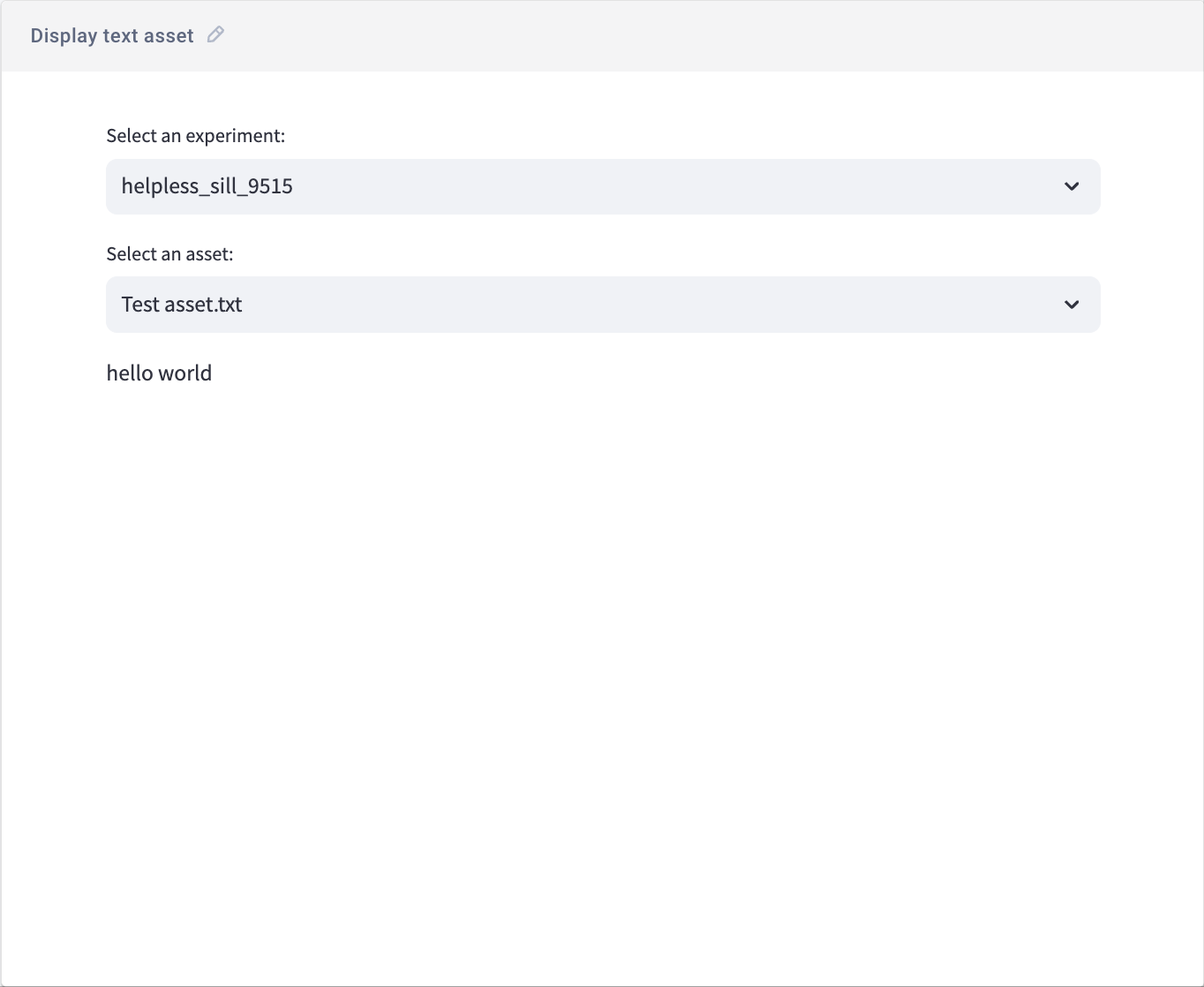The image size is (1204, 987).
Task: Click the 'Select an asset:' label
Action: 169,253
